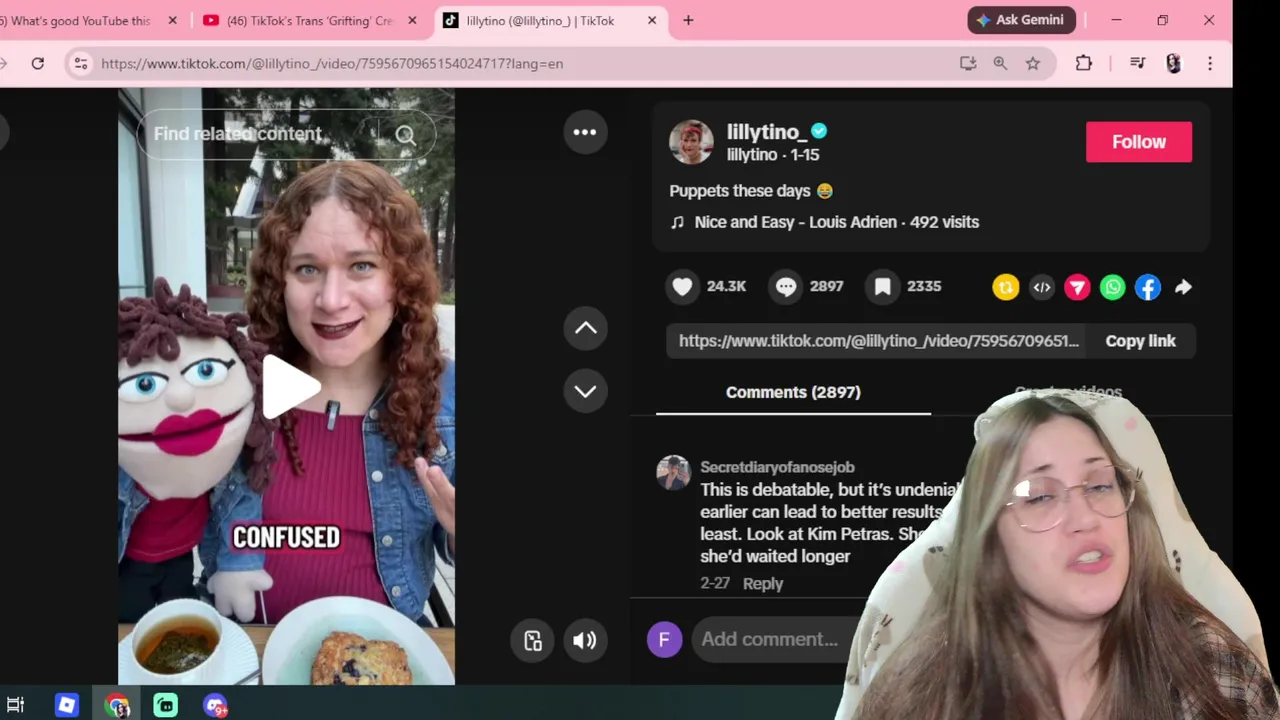Bookmark this page with star icon
Screen dimensions: 1280x720
click(1033, 63)
